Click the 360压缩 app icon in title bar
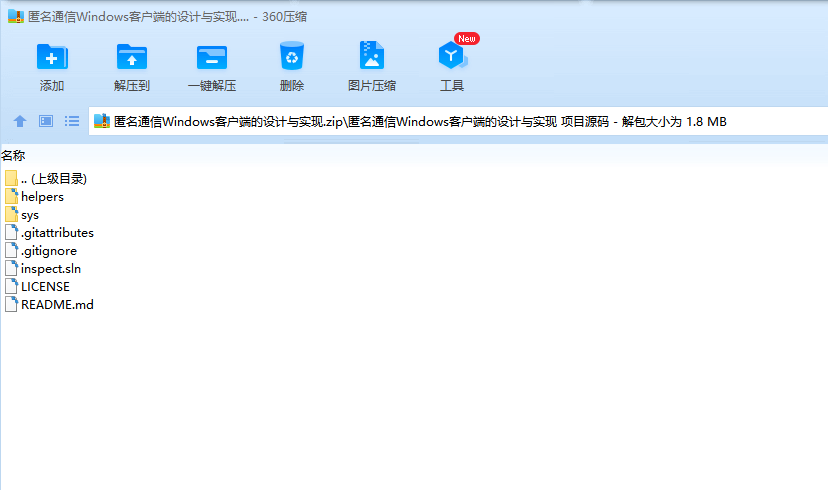828x490 pixels. pos(16,16)
